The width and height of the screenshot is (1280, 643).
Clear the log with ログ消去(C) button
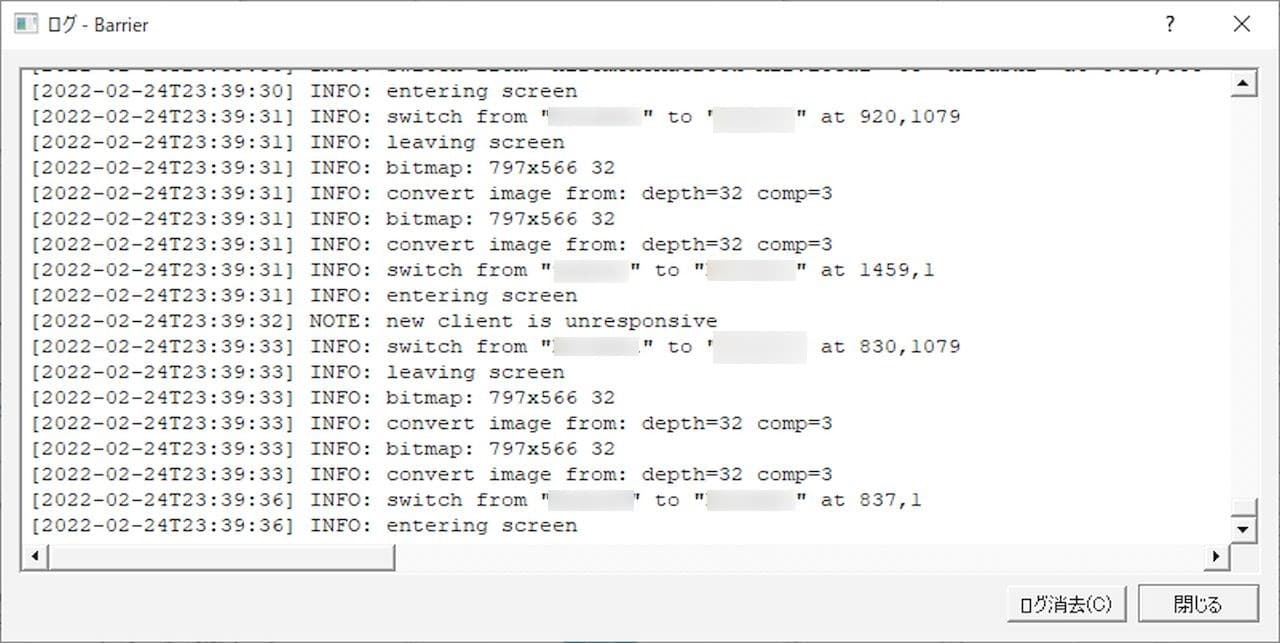pos(1067,604)
